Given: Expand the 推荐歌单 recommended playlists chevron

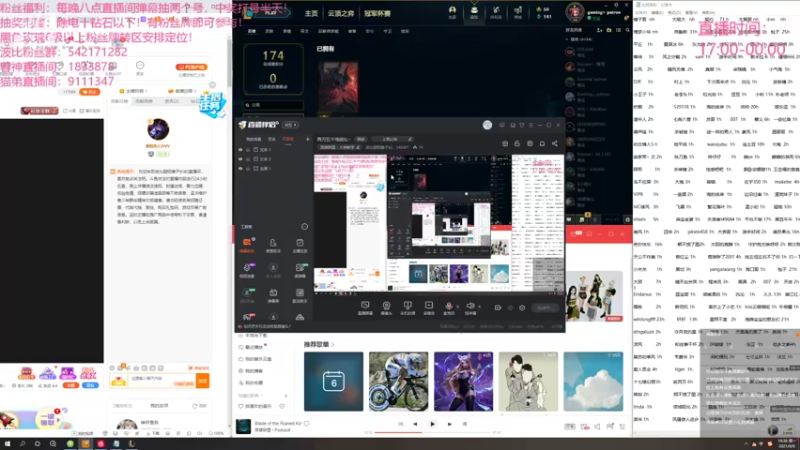Looking at the screenshot, I should pos(333,344).
